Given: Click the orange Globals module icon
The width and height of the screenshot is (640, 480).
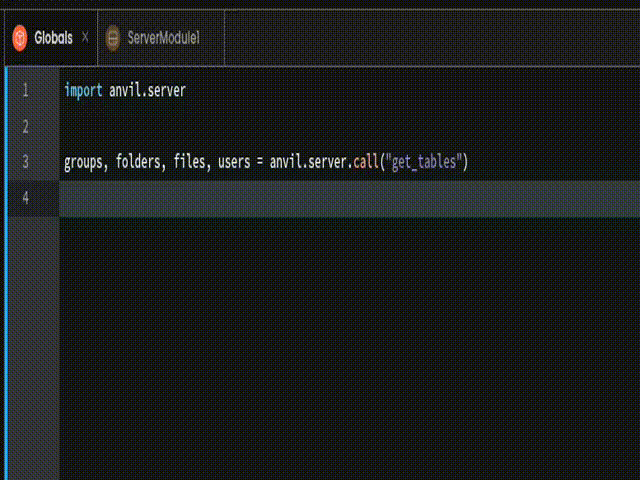Looking at the screenshot, I should (x=20, y=38).
